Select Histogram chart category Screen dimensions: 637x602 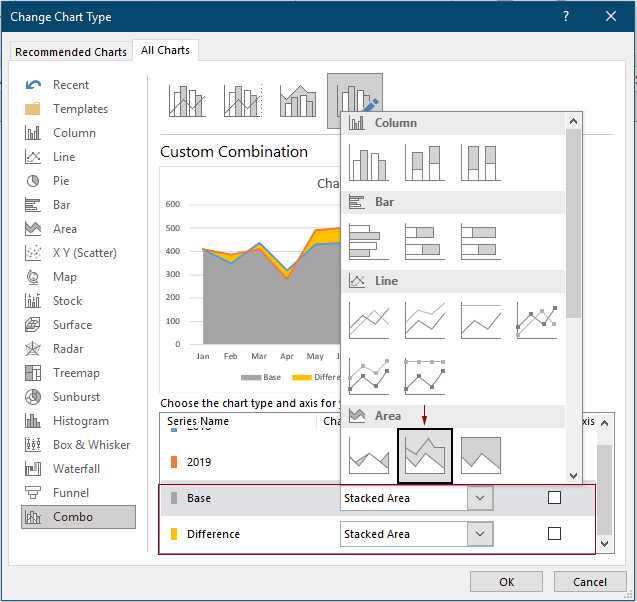80,421
